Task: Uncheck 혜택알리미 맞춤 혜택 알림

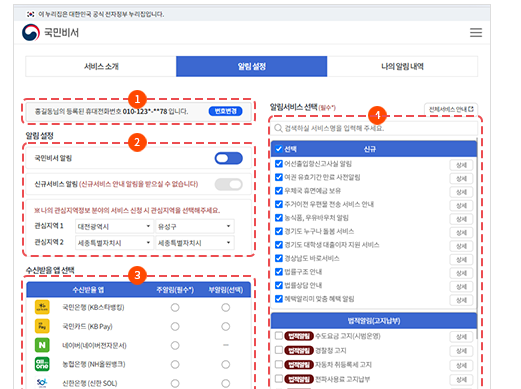Action: [x=279, y=299]
